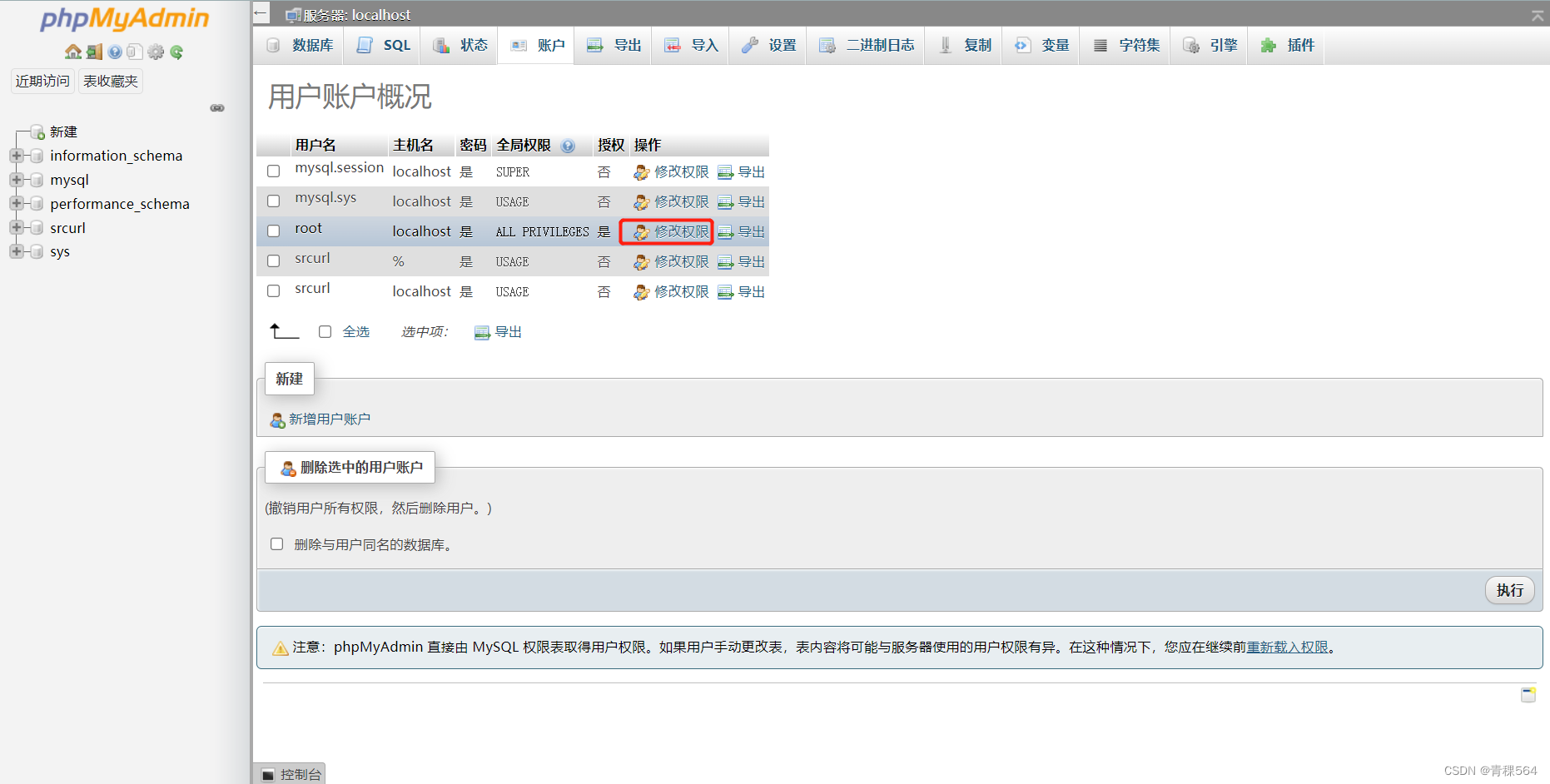Screen dimensions: 1550x784
Task: Collapse the navigation sidebar with the arrow
Action: point(259,12)
